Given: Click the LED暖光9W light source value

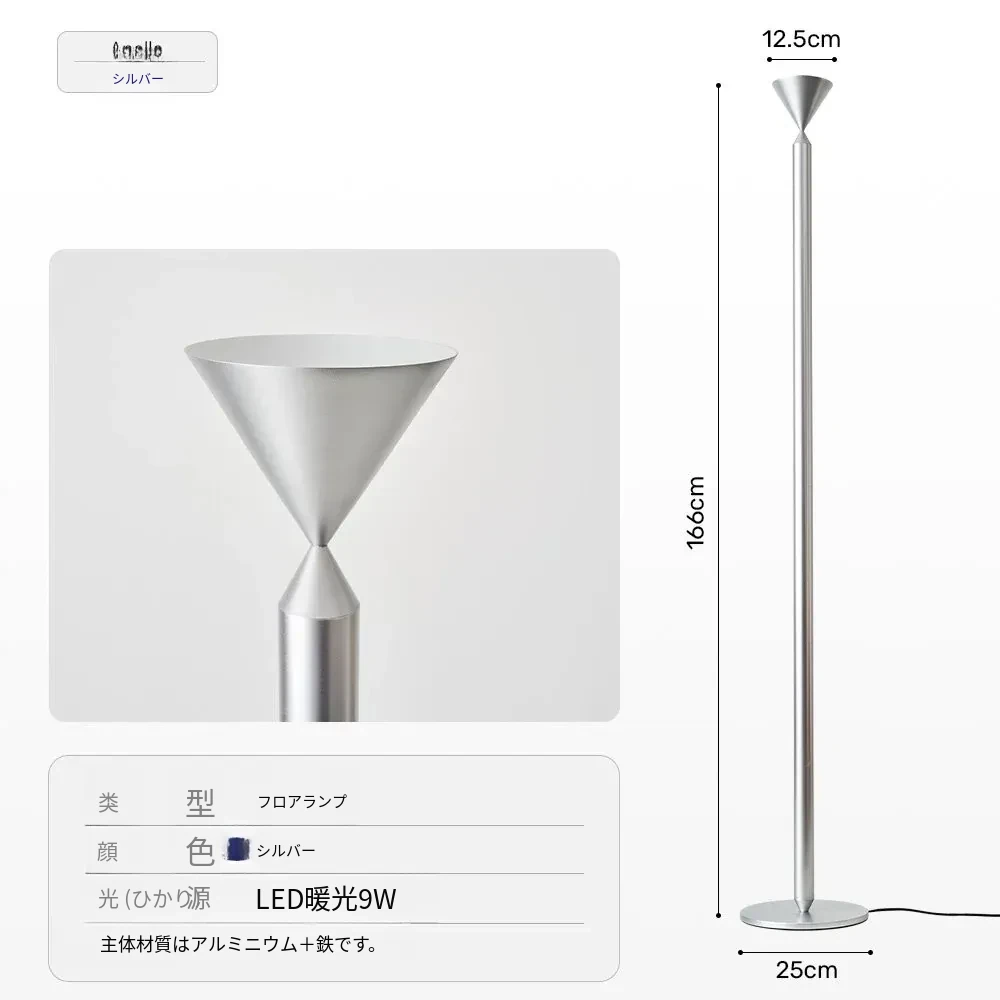Looking at the screenshot, I should 326,899.
